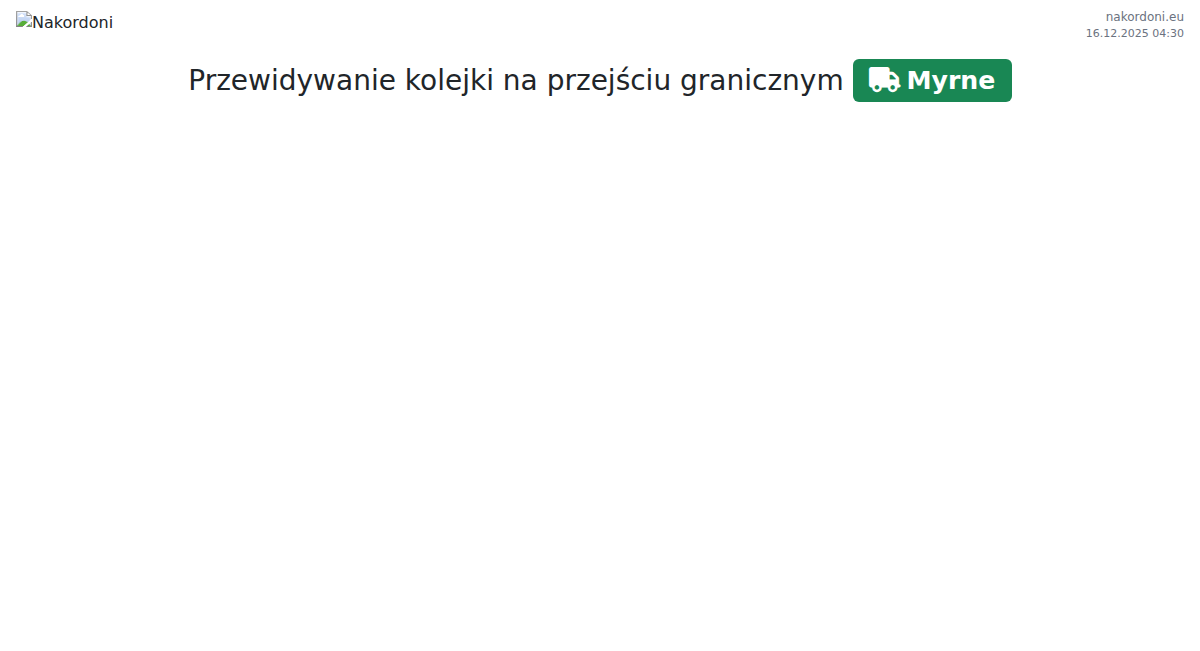Viewport: 1200px width, 651px height.
Task: Click the word "przejściu" in the heading
Action: click(x=608, y=81)
